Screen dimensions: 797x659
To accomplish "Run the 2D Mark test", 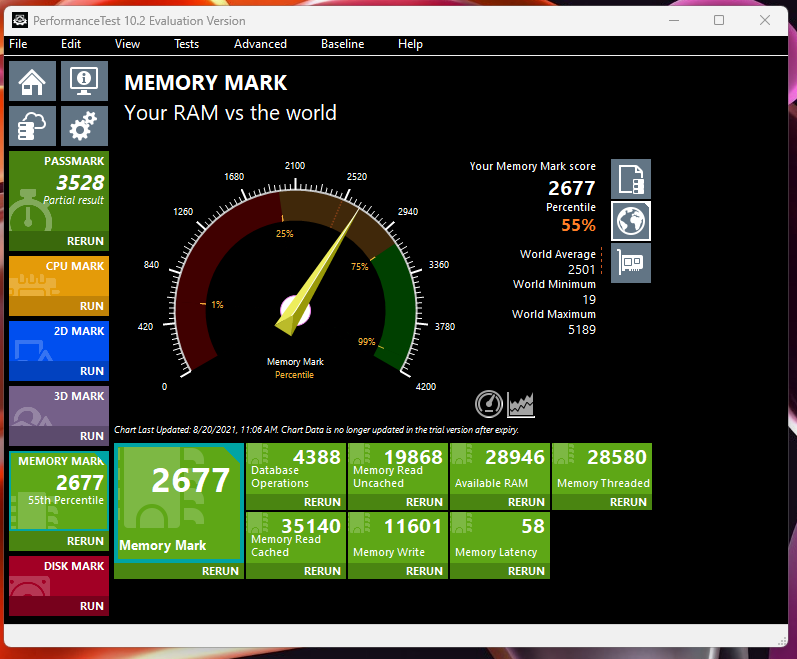I will [59, 371].
